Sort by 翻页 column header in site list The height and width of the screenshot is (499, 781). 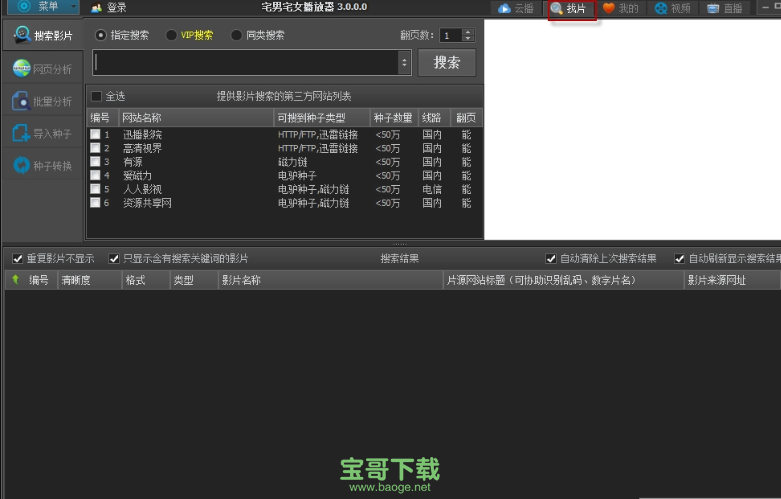pos(466,118)
